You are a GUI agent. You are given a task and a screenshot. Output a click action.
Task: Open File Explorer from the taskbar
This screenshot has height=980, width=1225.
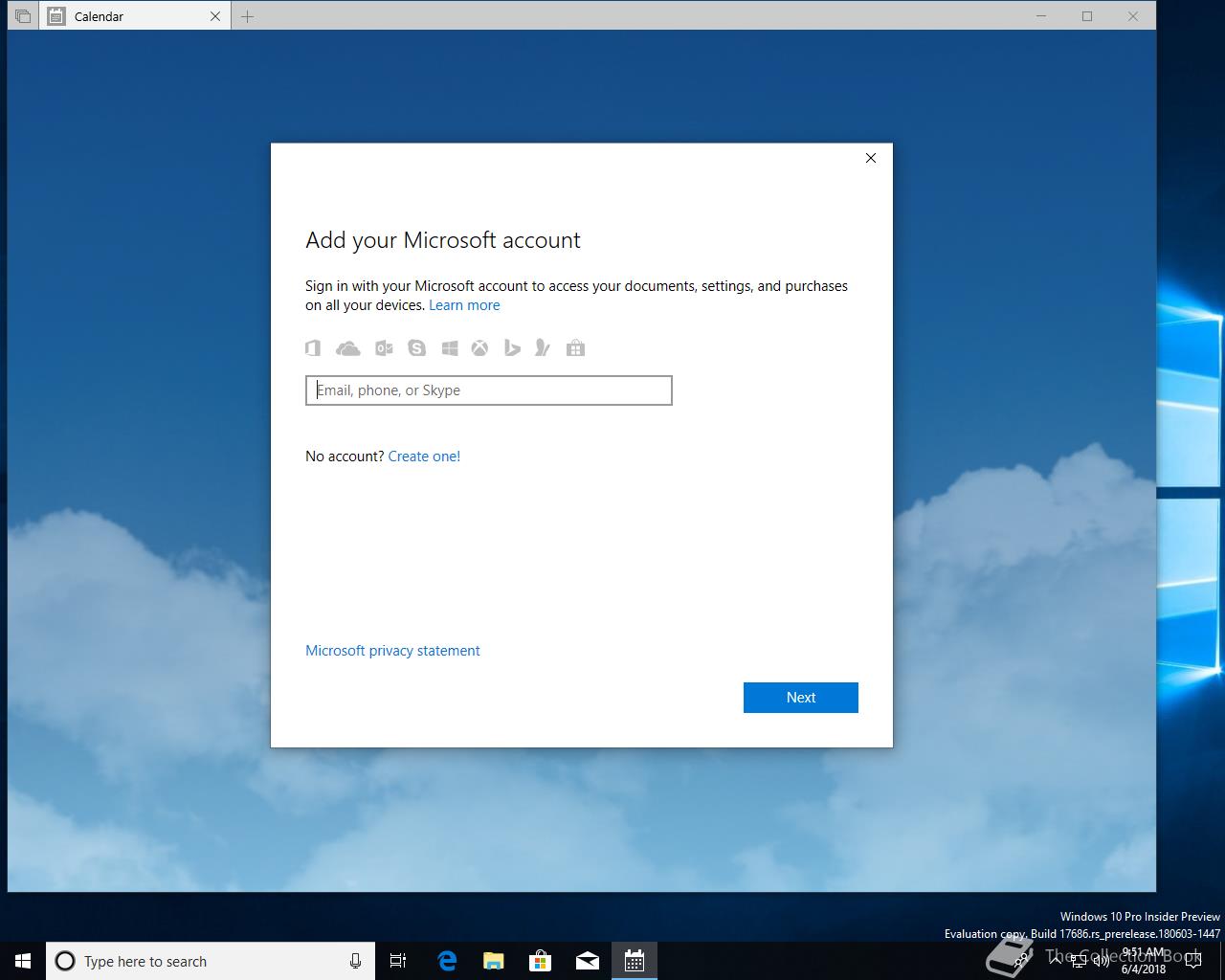pos(494,961)
